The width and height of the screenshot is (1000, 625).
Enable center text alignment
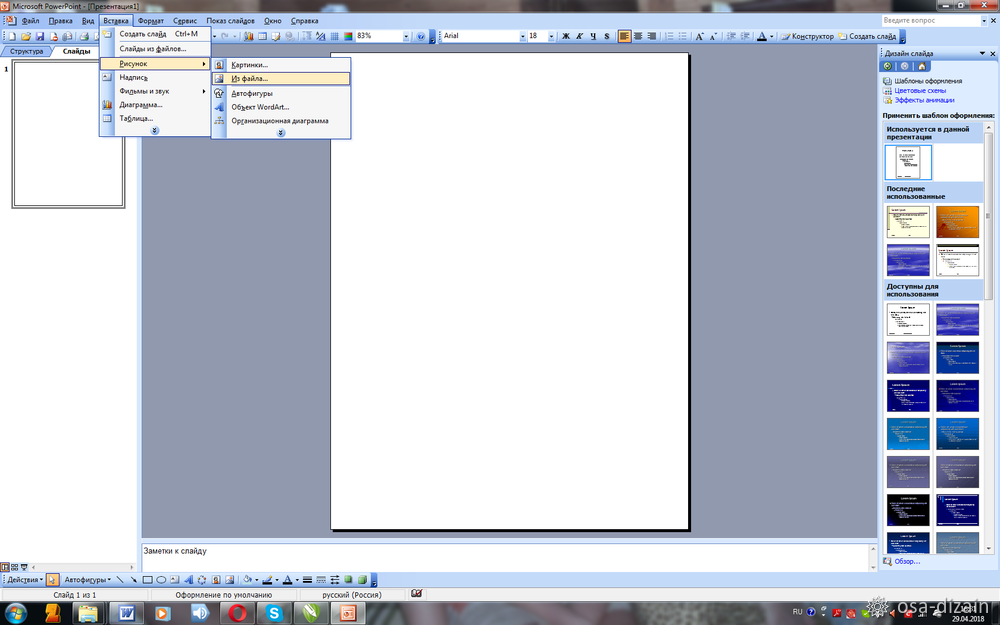click(x=639, y=36)
